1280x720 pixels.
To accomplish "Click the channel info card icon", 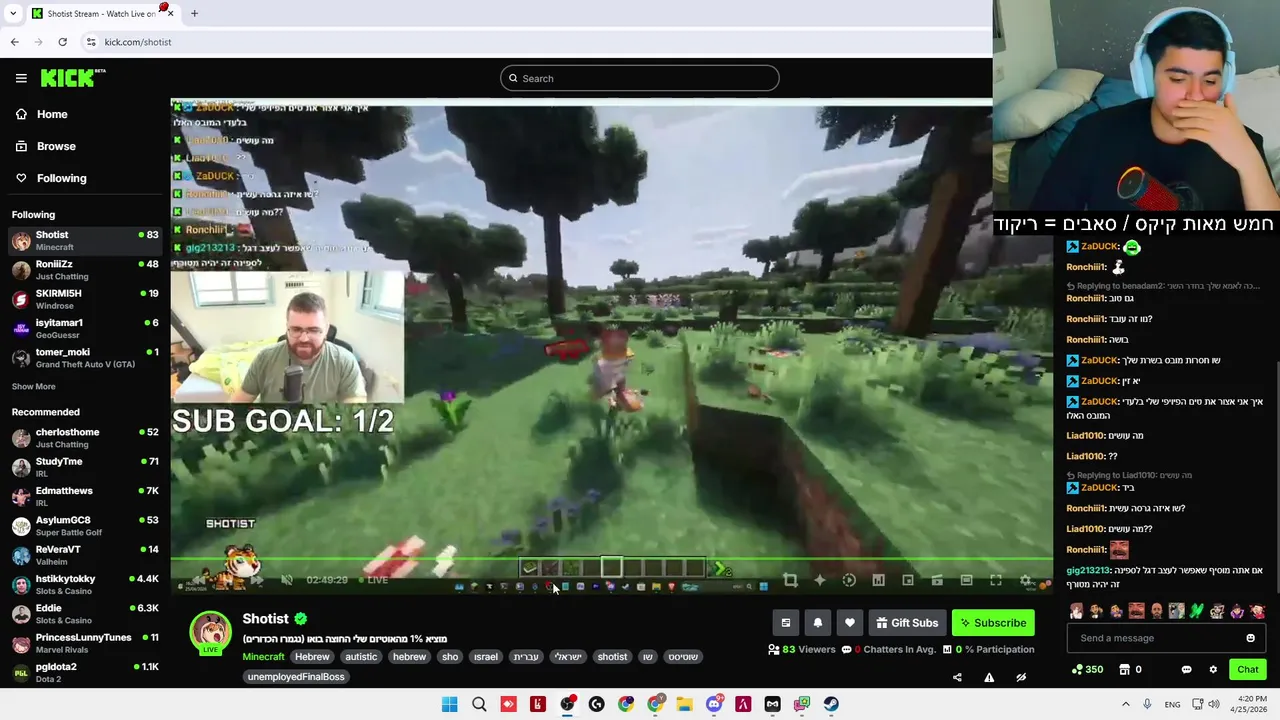I will coord(786,623).
